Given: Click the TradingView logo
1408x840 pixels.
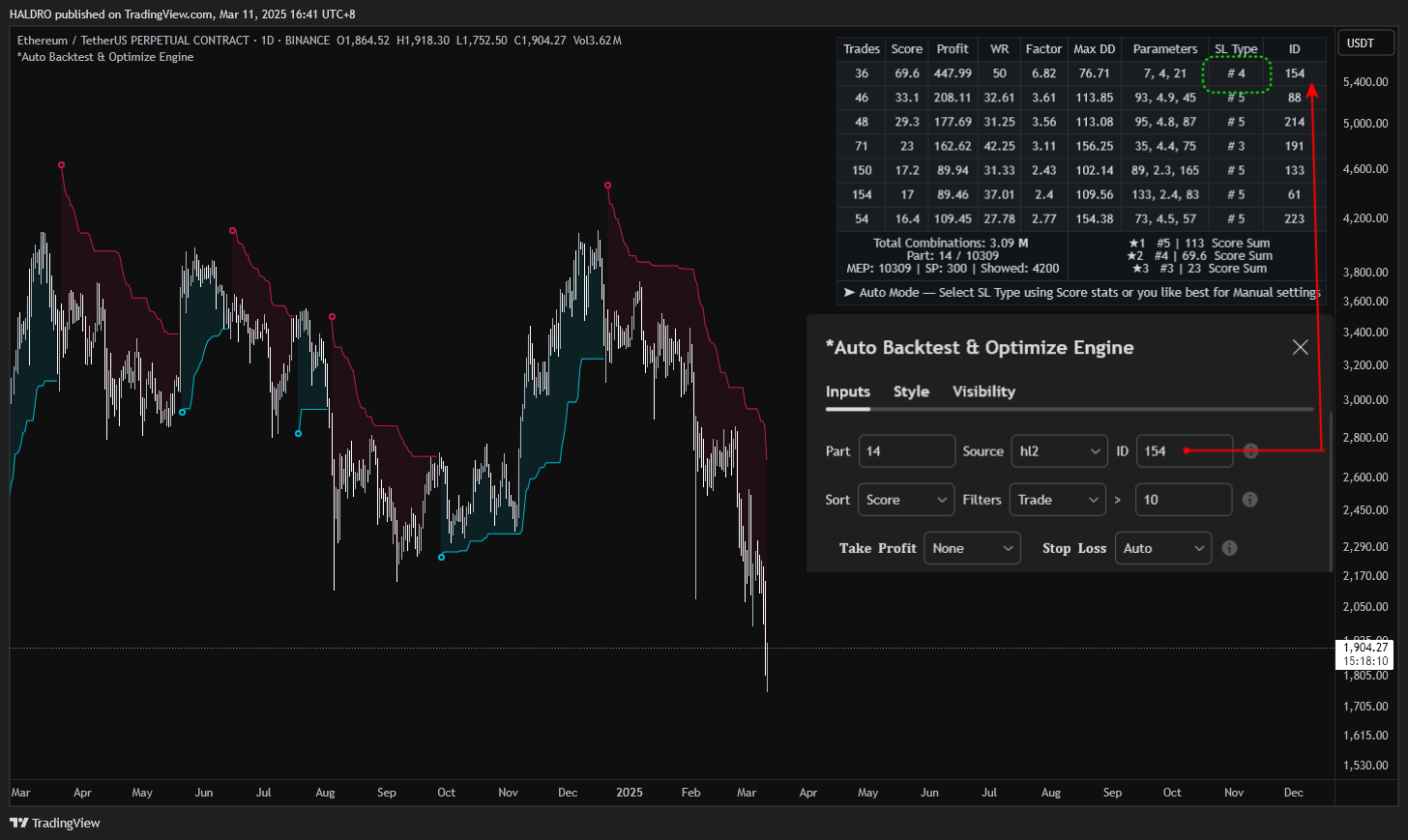Looking at the screenshot, I should (55, 823).
